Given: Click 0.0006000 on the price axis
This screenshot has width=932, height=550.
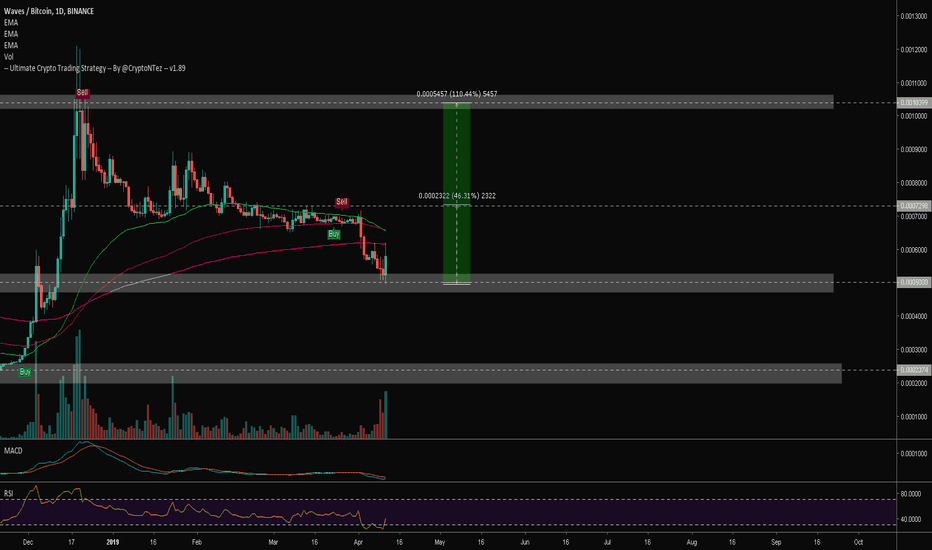Looking at the screenshot, I should click(914, 250).
